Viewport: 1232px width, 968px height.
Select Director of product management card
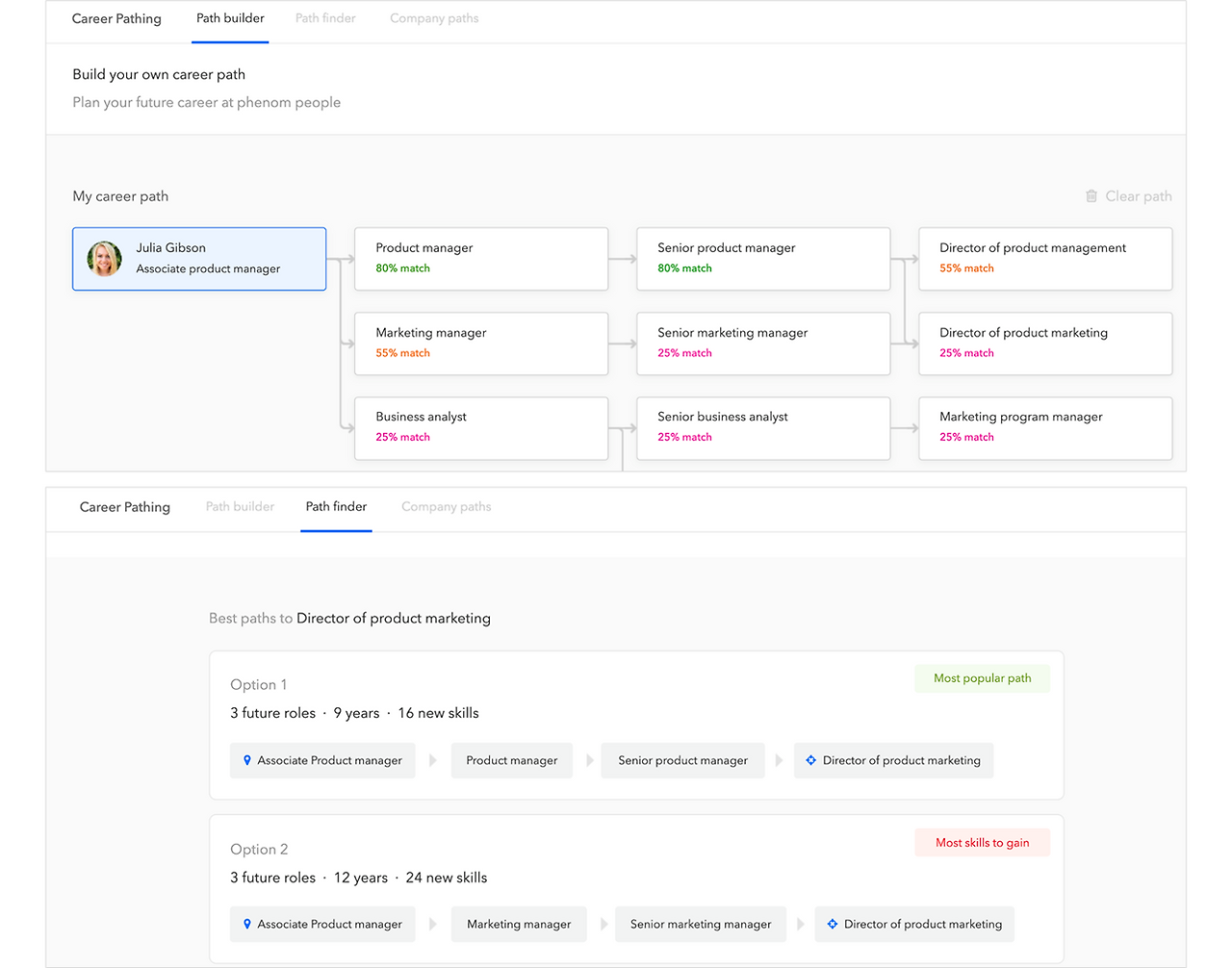1045,259
